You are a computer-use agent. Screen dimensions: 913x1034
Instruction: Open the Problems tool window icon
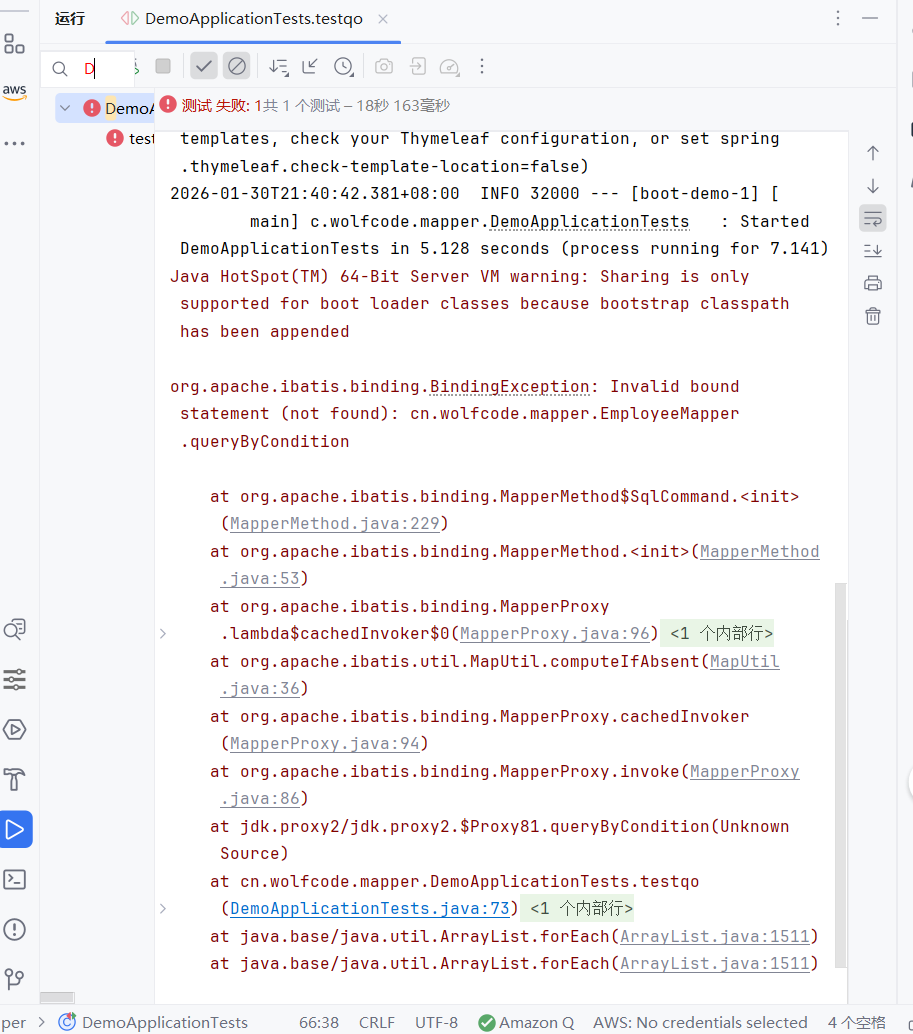(x=15, y=930)
